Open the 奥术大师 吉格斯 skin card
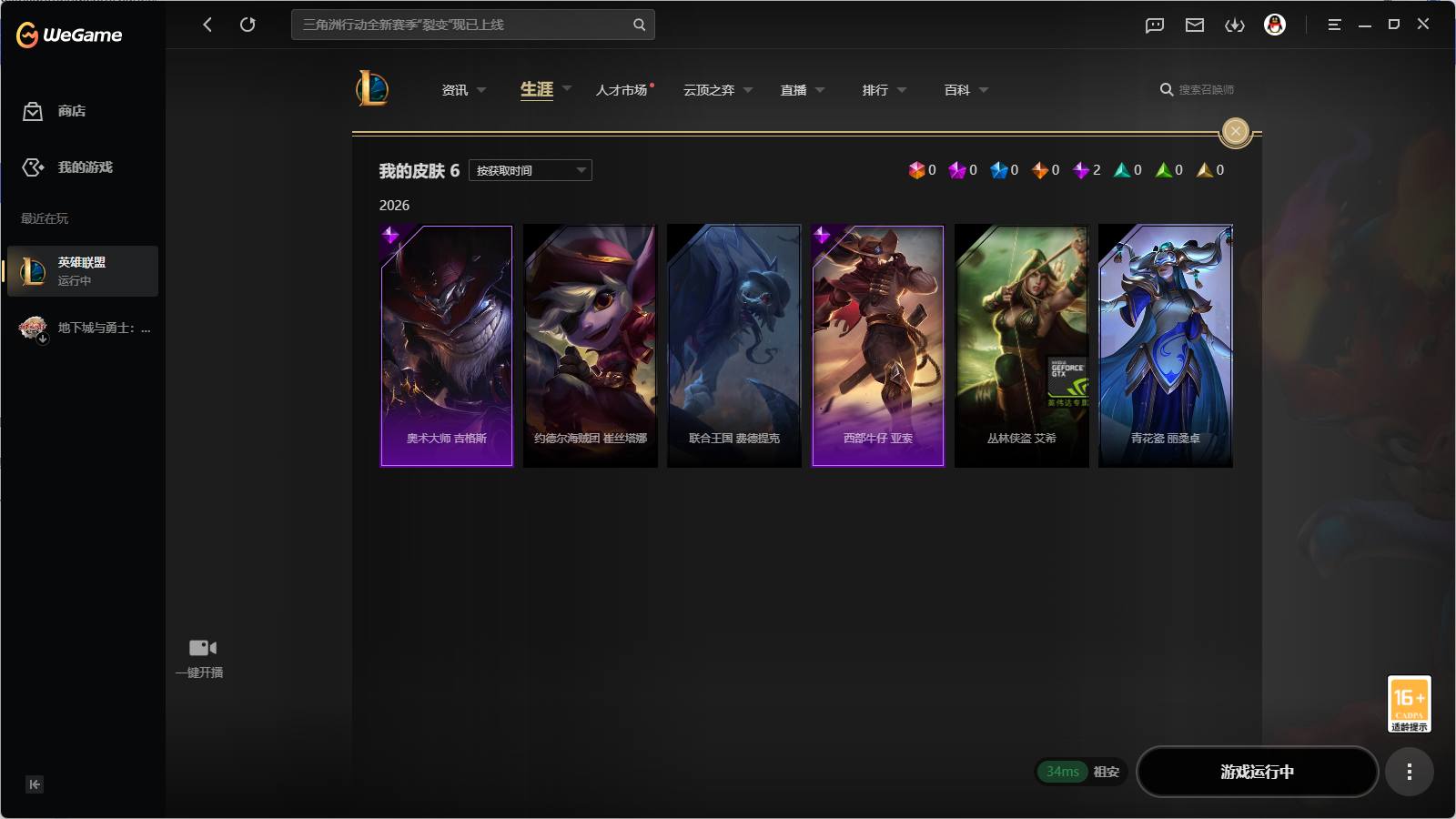The height and width of the screenshot is (819, 1456). pyautogui.click(x=447, y=346)
